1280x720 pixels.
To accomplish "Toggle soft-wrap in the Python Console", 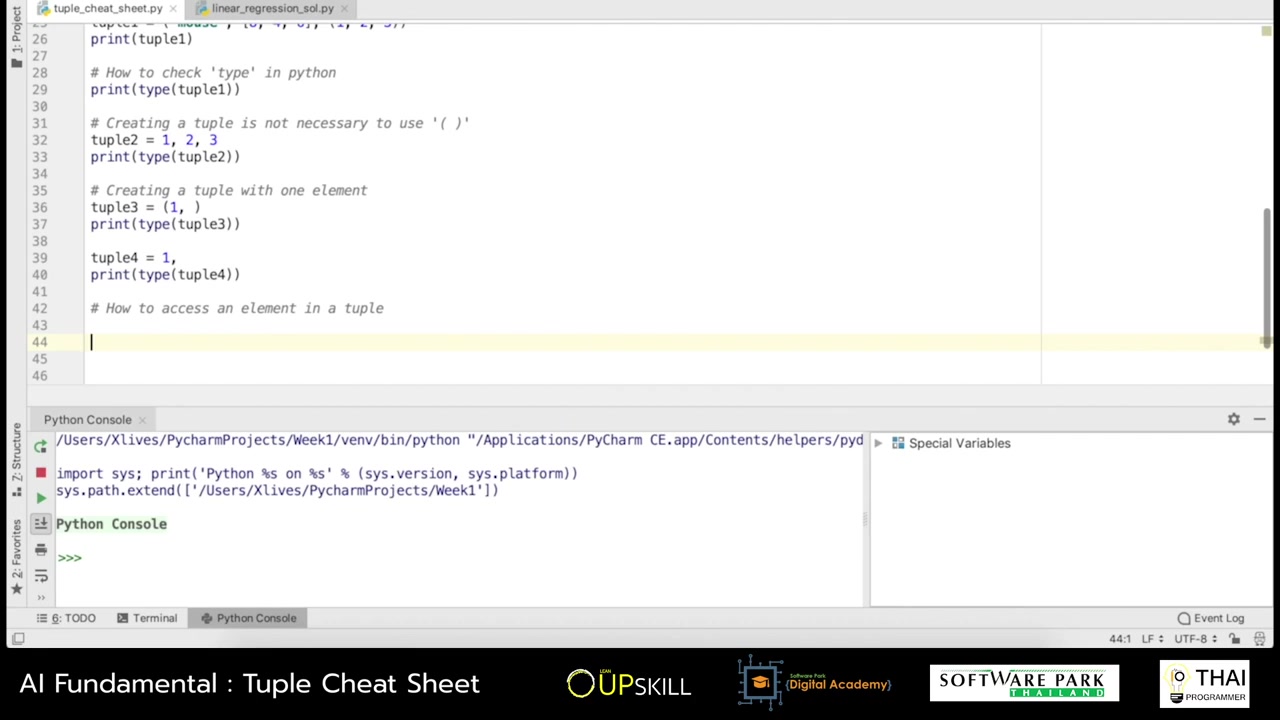I will tap(40, 575).
